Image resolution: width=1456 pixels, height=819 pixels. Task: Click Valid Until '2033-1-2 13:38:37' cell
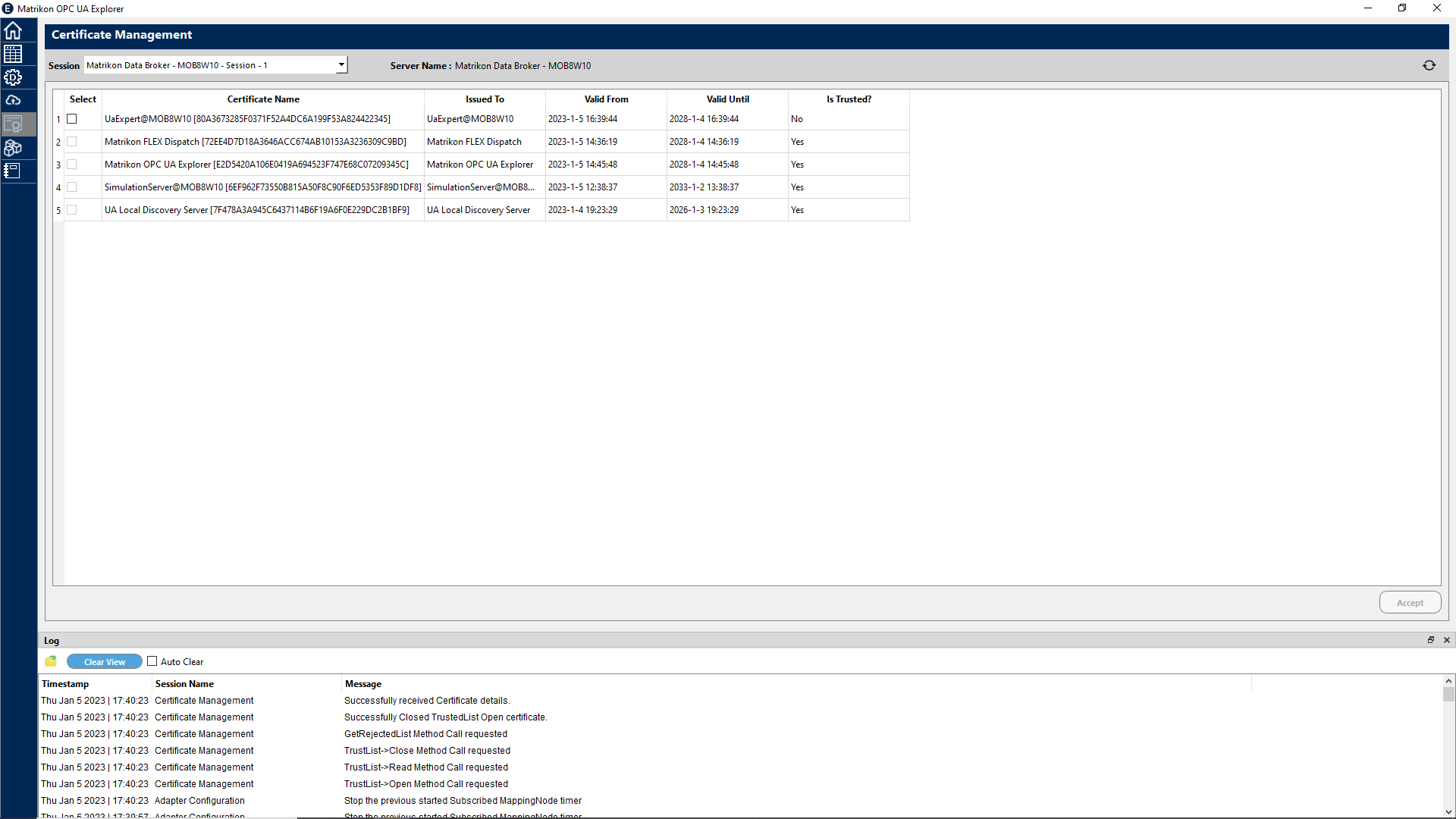[727, 187]
